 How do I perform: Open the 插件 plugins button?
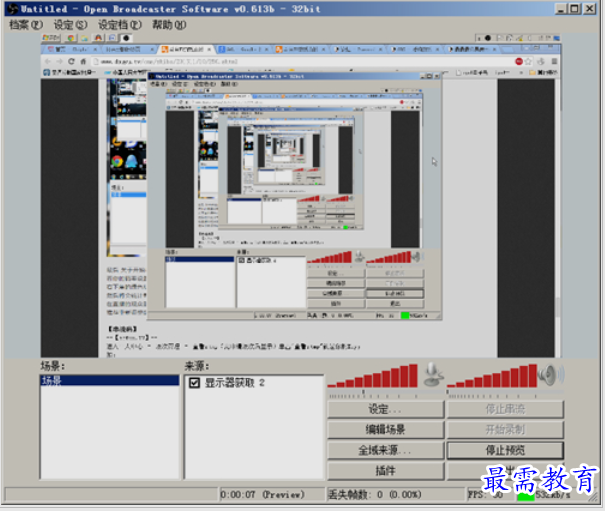click(x=386, y=471)
